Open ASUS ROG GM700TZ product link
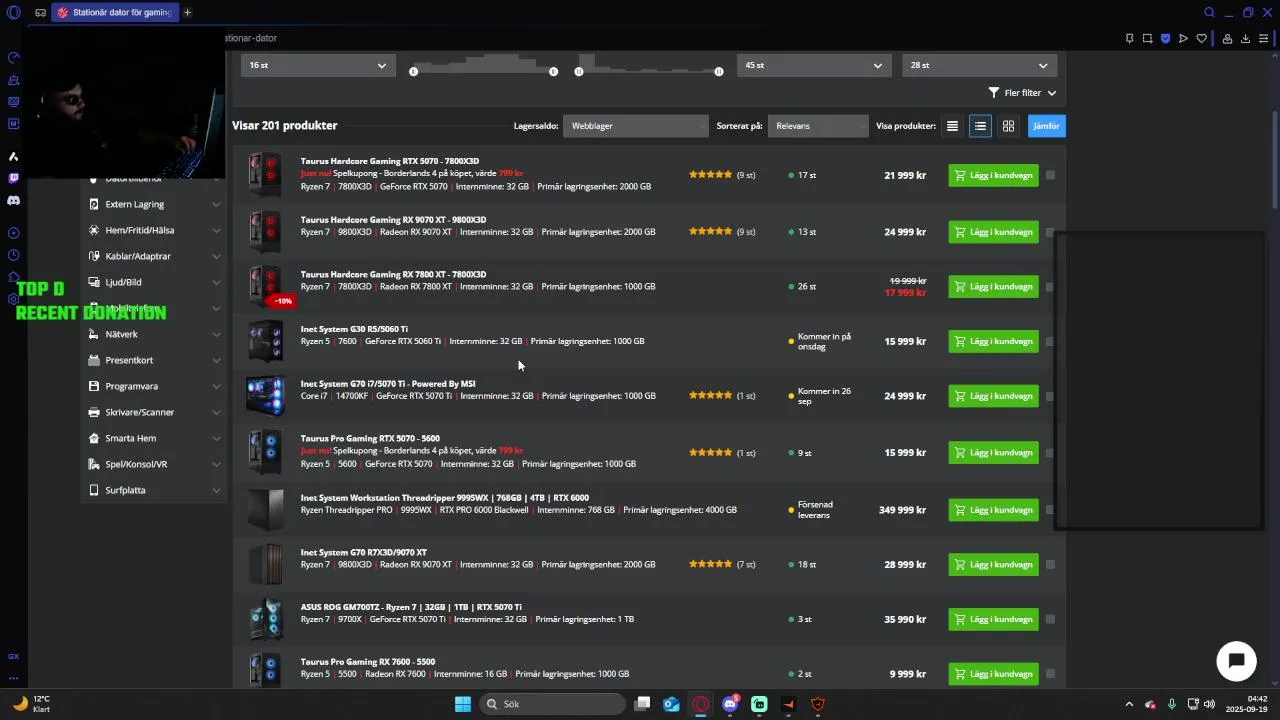This screenshot has height=720, width=1280. coord(410,607)
